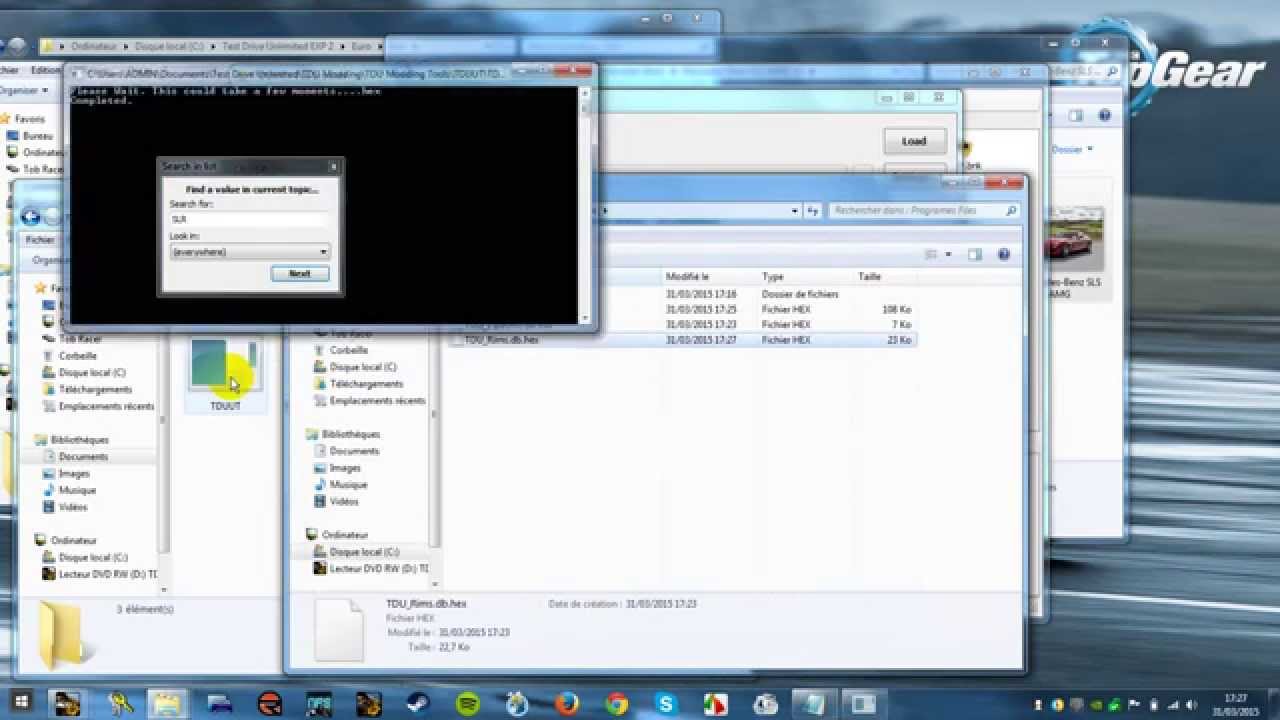Sort by Modifié le column
Image resolution: width=1280 pixels, height=720 pixels.
(688, 276)
